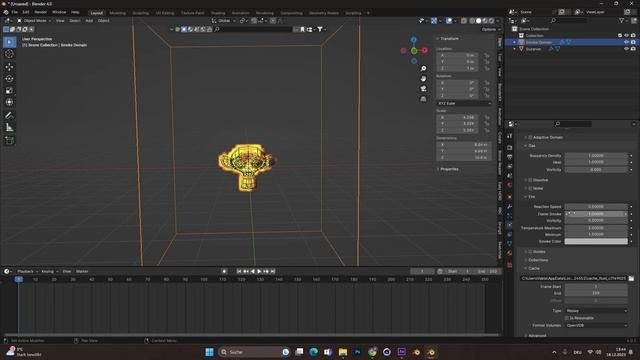Click the Windows Start button

[209, 352]
